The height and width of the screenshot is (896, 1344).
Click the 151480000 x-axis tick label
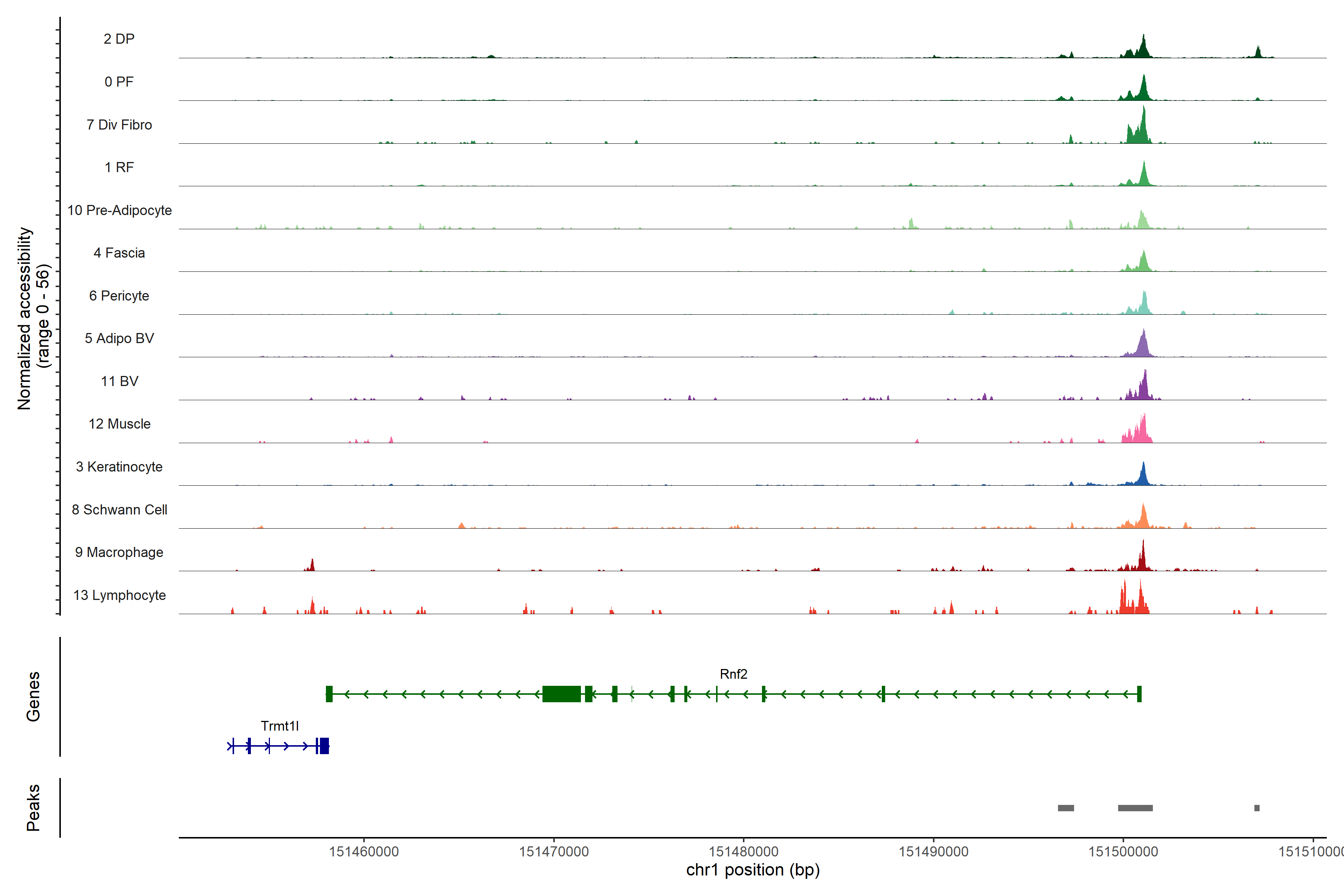(743, 852)
